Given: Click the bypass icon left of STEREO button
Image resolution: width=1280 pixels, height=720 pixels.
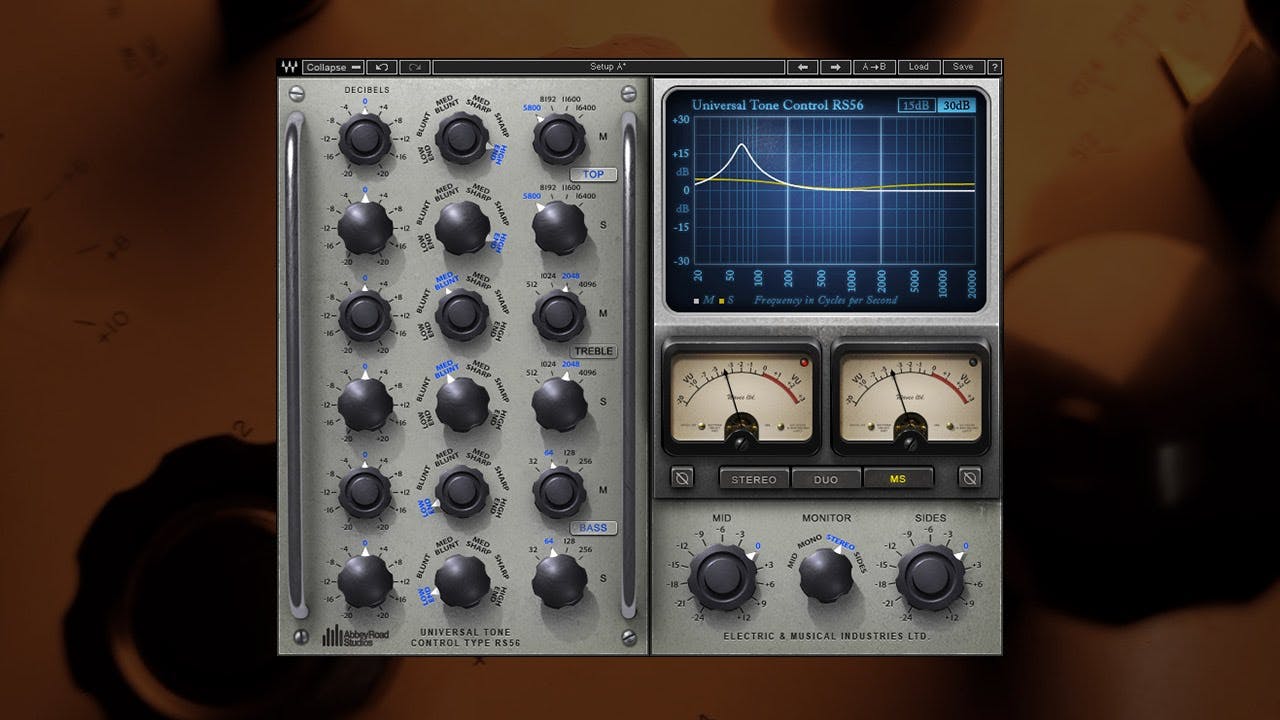Looking at the screenshot, I should tap(681, 478).
